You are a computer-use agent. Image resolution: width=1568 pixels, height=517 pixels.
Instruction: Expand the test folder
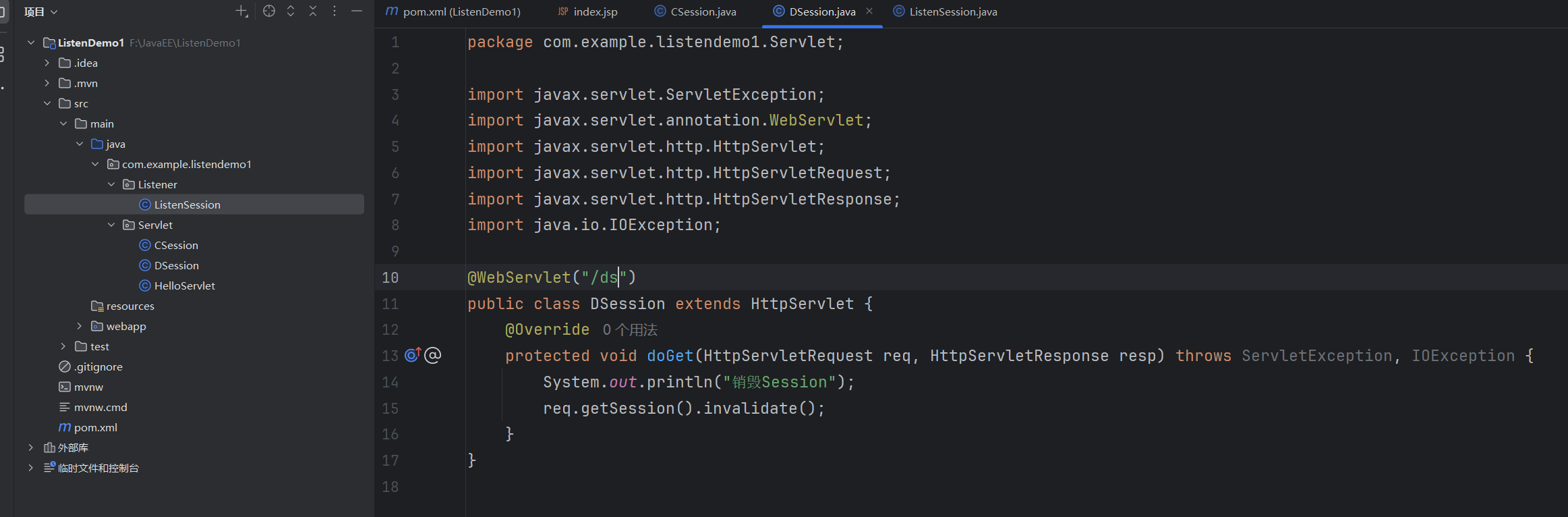(x=63, y=346)
